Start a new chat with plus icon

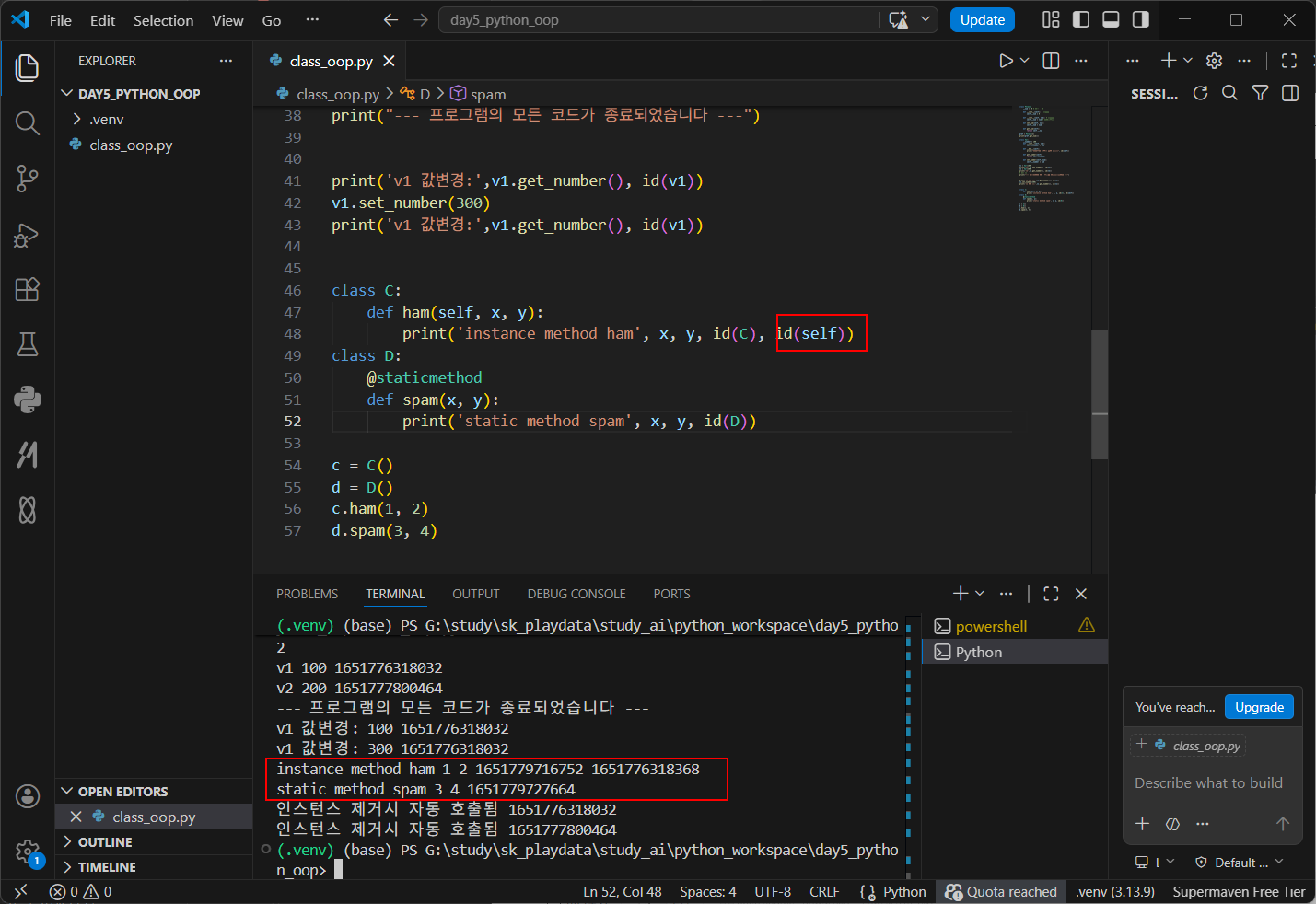pyautogui.click(x=1168, y=61)
